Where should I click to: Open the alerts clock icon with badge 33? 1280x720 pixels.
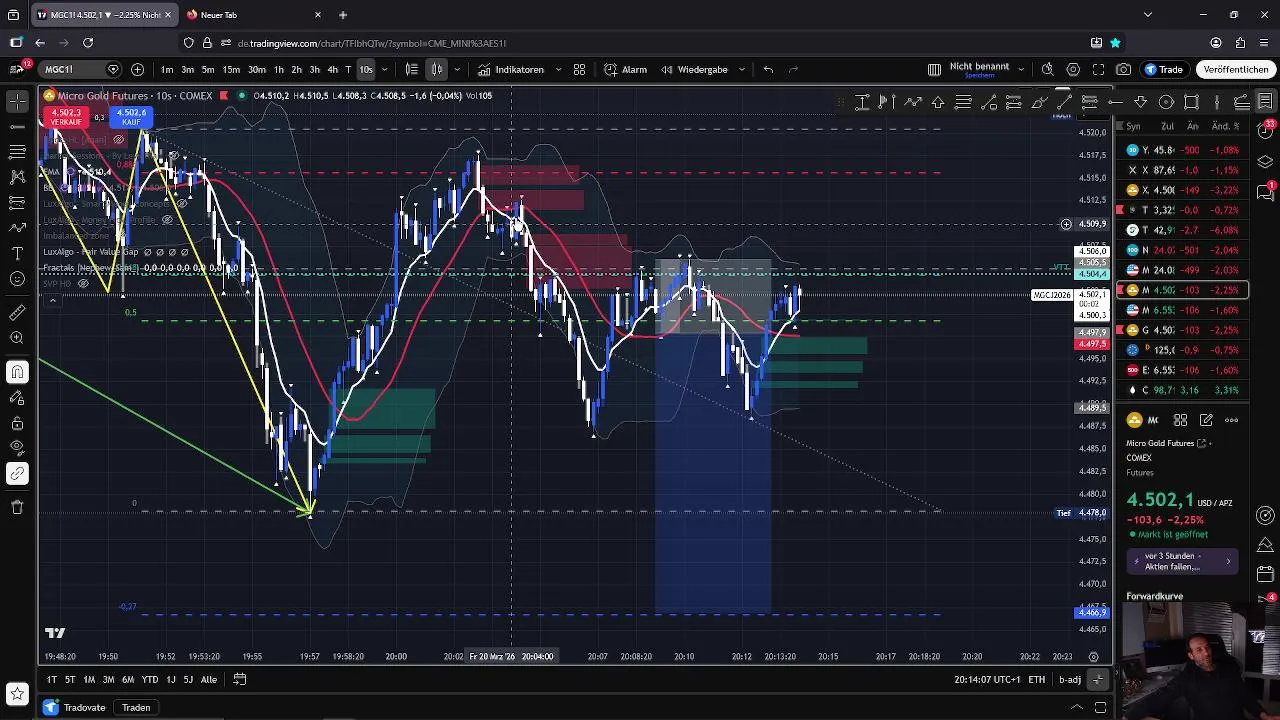tap(1265, 131)
